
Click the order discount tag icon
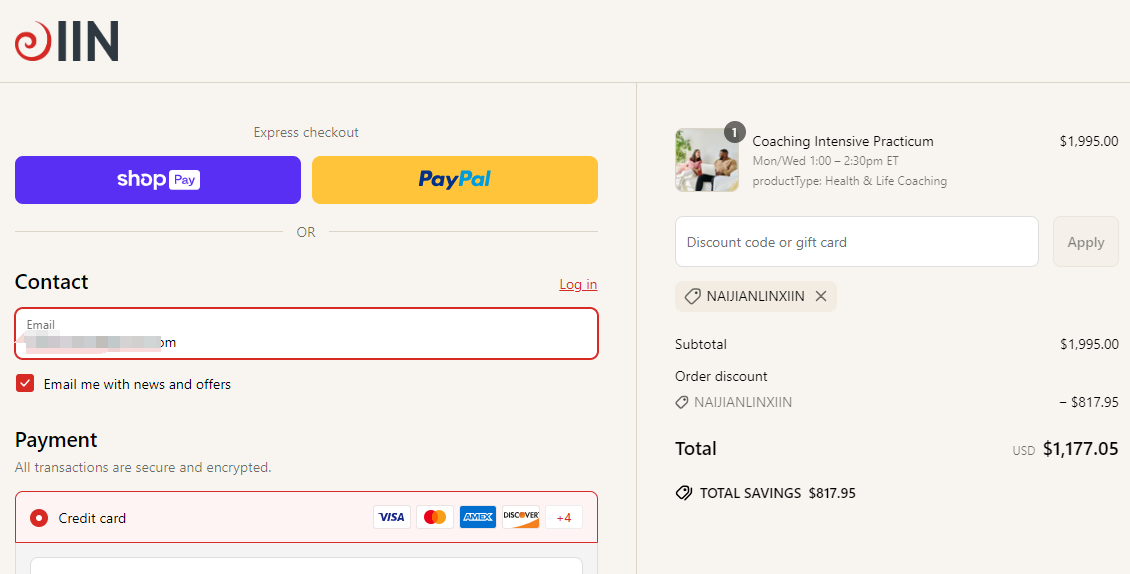pyautogui.click(x=682, y=402)
